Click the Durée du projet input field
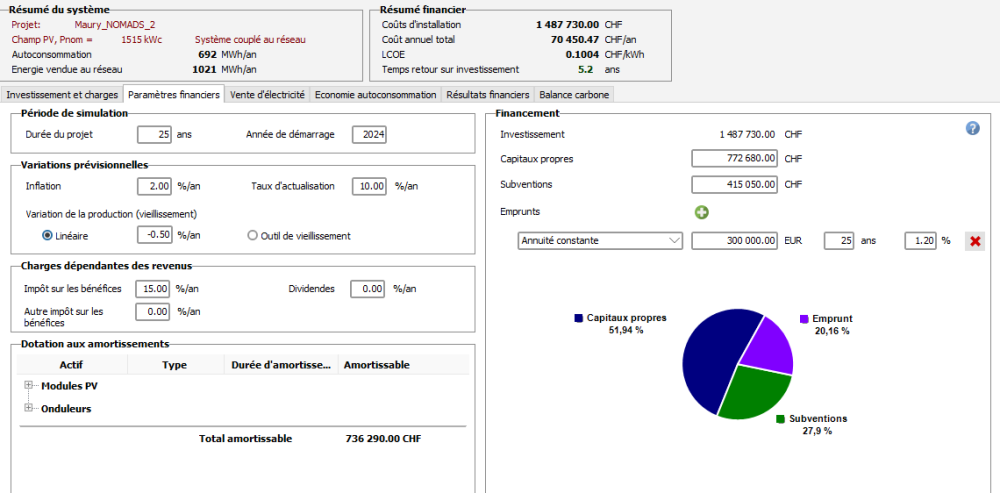The width and height of the screenshot is (1000, 493). click(x=154, y=134)
